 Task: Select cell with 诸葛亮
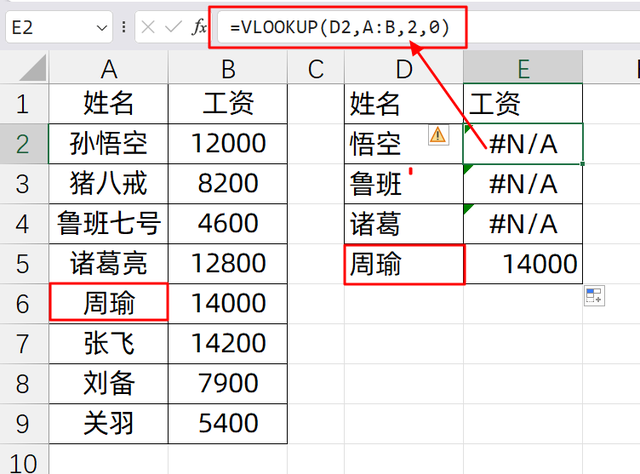click(x=109, y=264)
